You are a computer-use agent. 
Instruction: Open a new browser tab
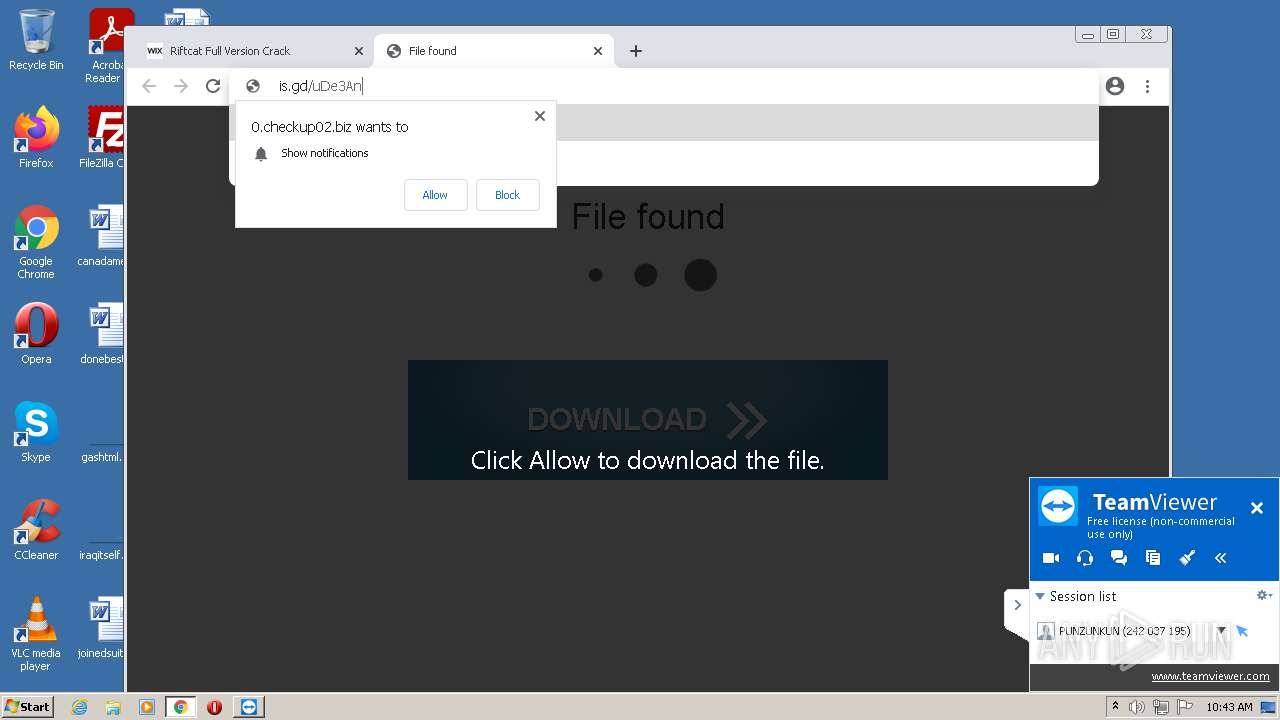pyautogui.click(x=636, y=51)
